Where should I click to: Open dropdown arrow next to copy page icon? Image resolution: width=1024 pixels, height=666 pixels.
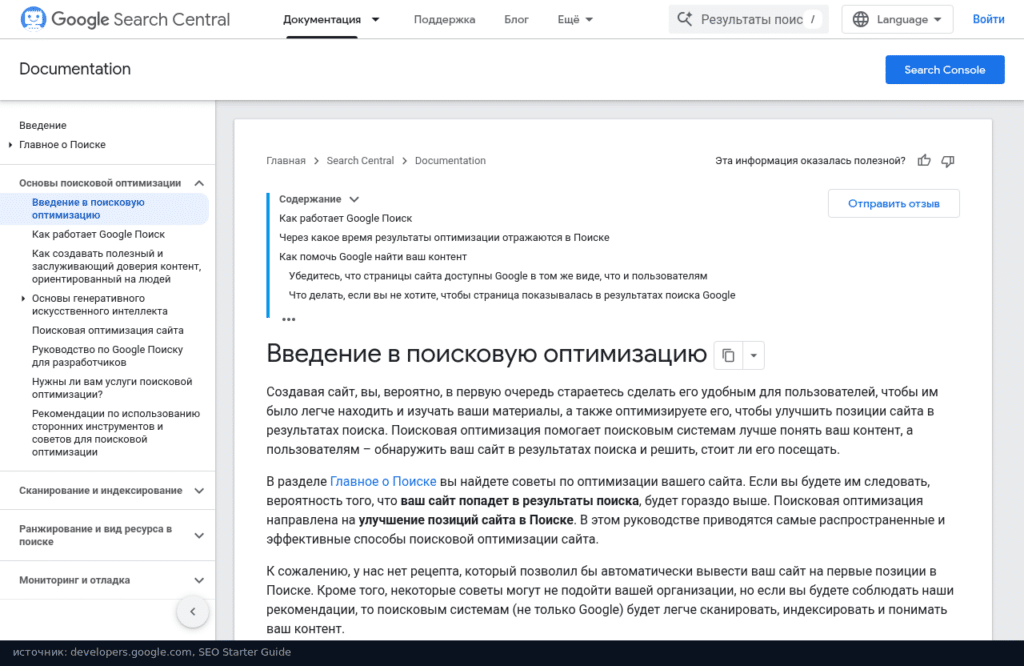click(754, 355)
